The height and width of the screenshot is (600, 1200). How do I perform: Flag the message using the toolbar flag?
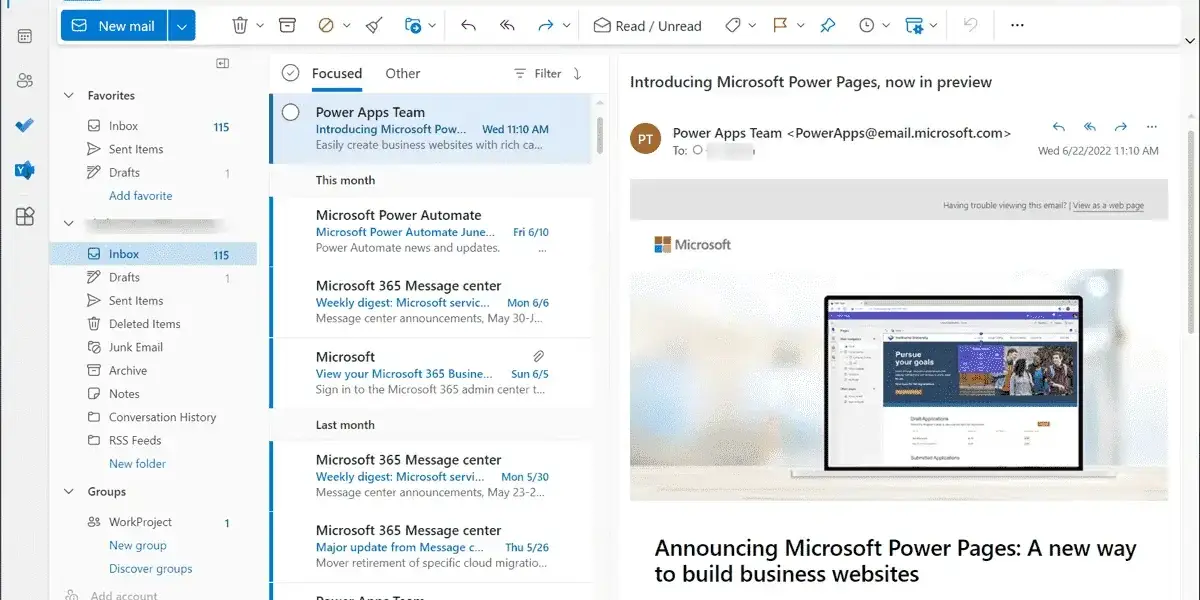781,26
